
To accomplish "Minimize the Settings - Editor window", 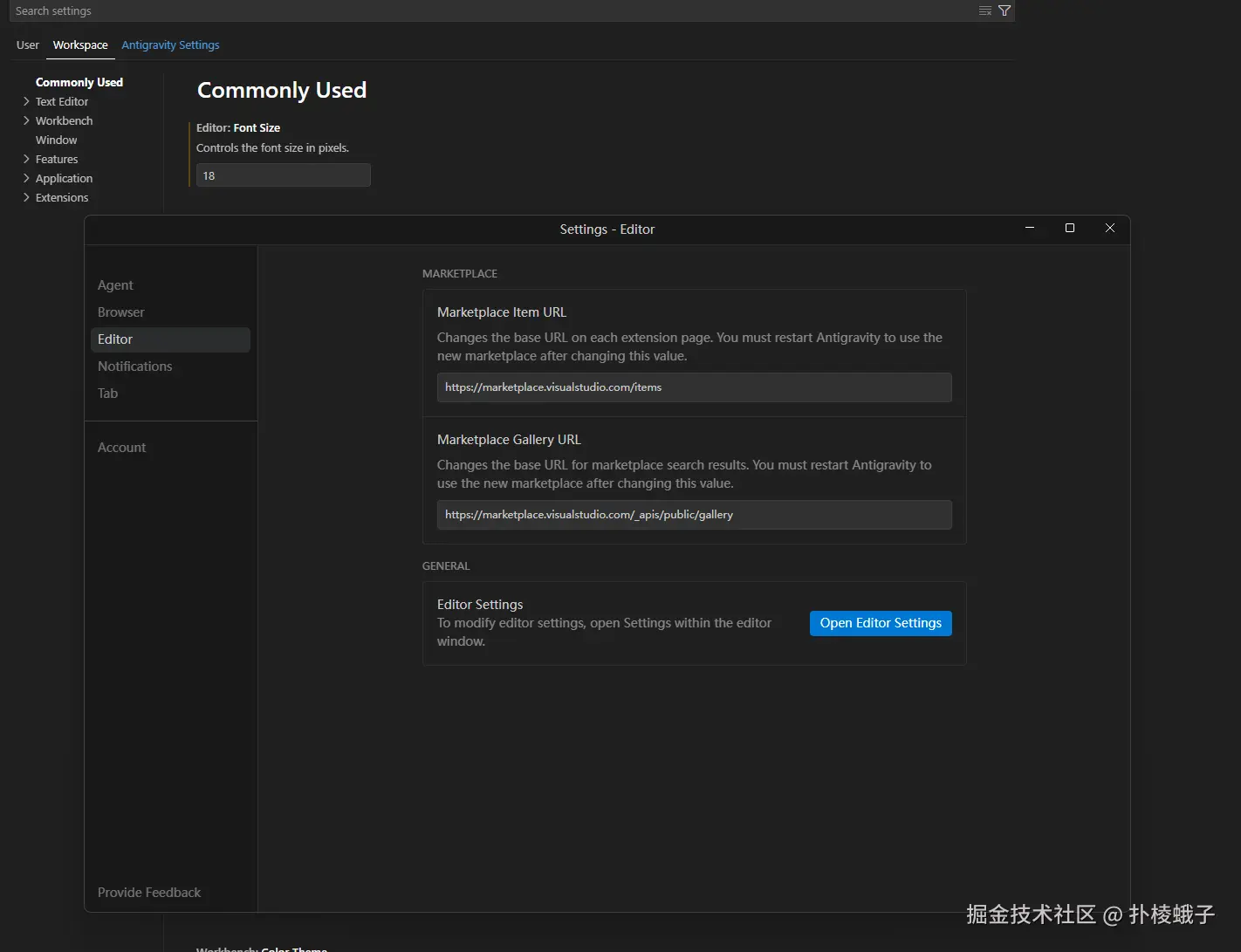I will 1030,228.
